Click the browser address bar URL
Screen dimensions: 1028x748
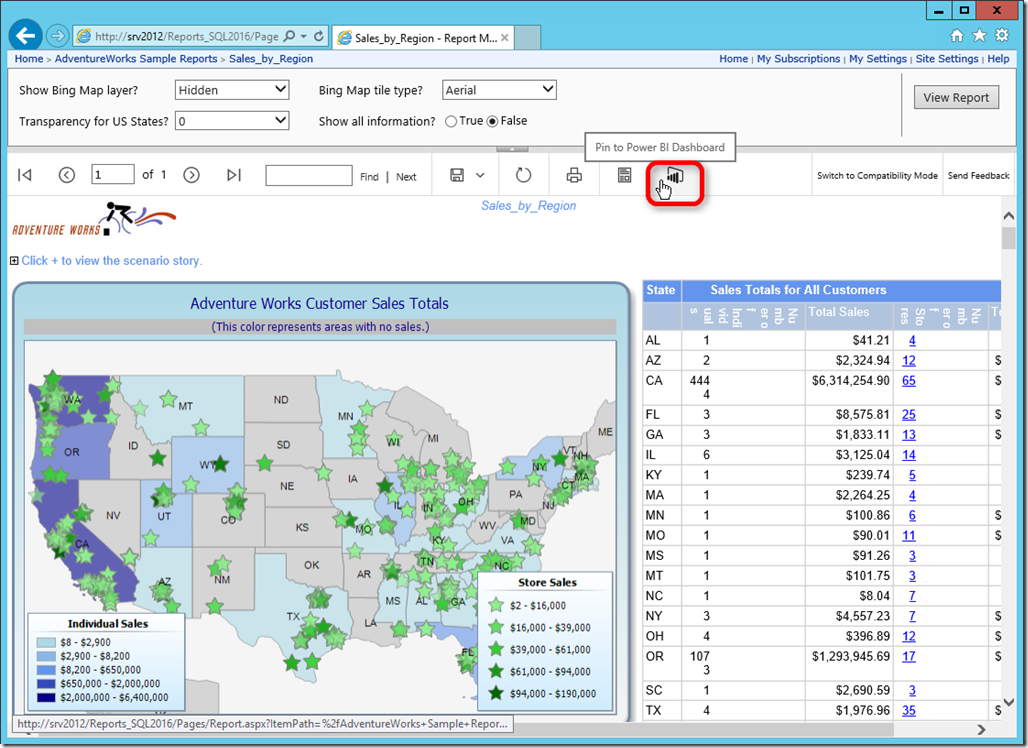point(186,37)
